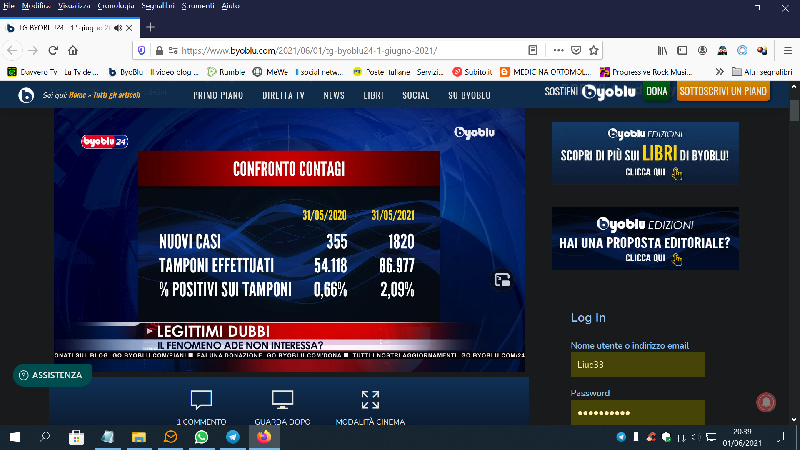Toggle the red notification bell button

tap(766, 402)
